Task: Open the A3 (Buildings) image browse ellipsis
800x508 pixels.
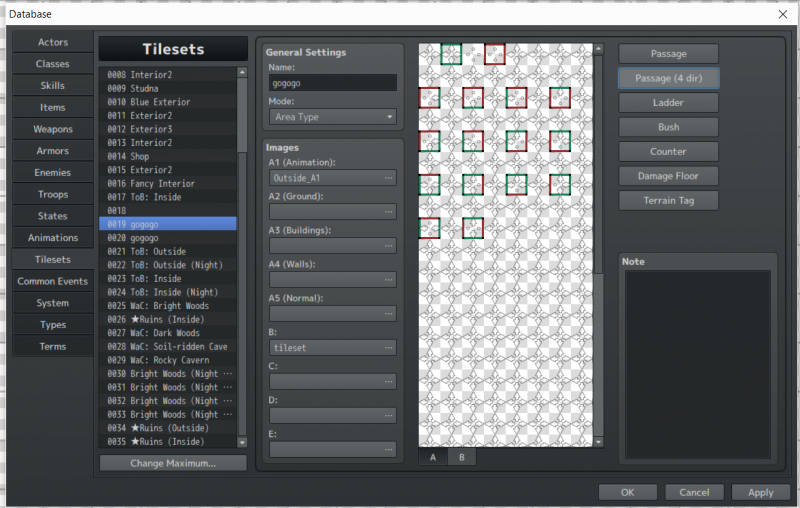Action: [389, 246]
